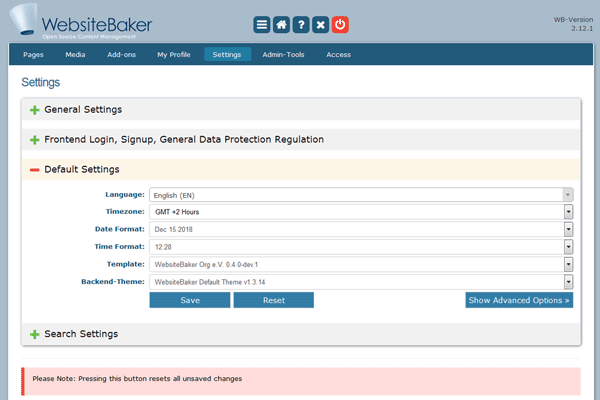Click the hamburger menu icon in header
Viewport: 600px width, 400px height.
pyautogui.click(x=262, y=25)
